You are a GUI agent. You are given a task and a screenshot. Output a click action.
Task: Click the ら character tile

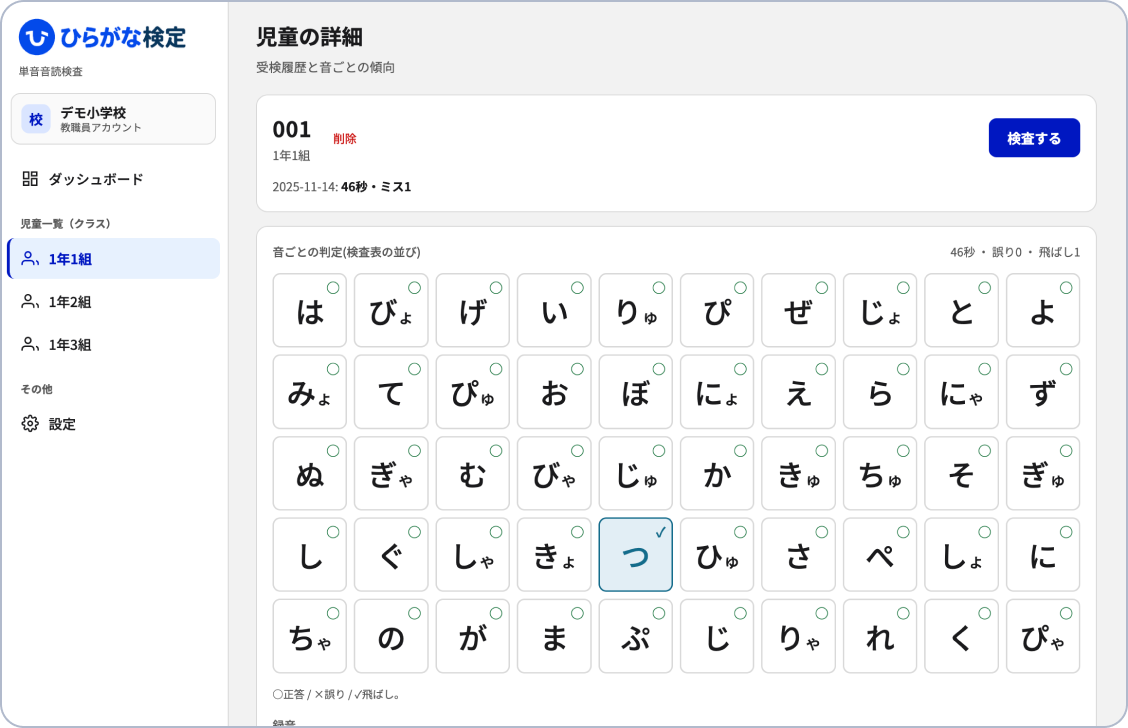click(x=880, y=391)
